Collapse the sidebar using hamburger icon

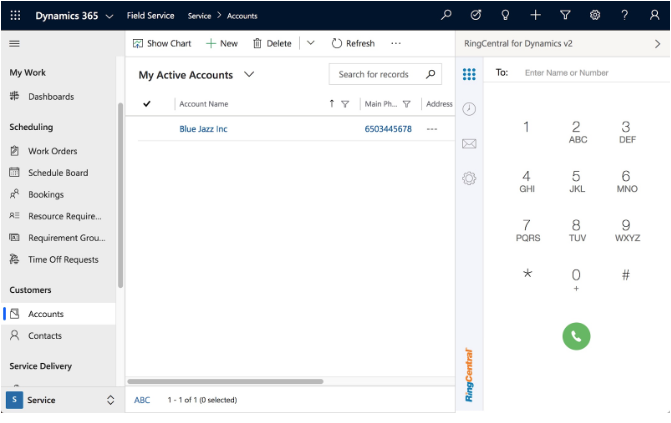pyautogui.click(x=15, y=43)
